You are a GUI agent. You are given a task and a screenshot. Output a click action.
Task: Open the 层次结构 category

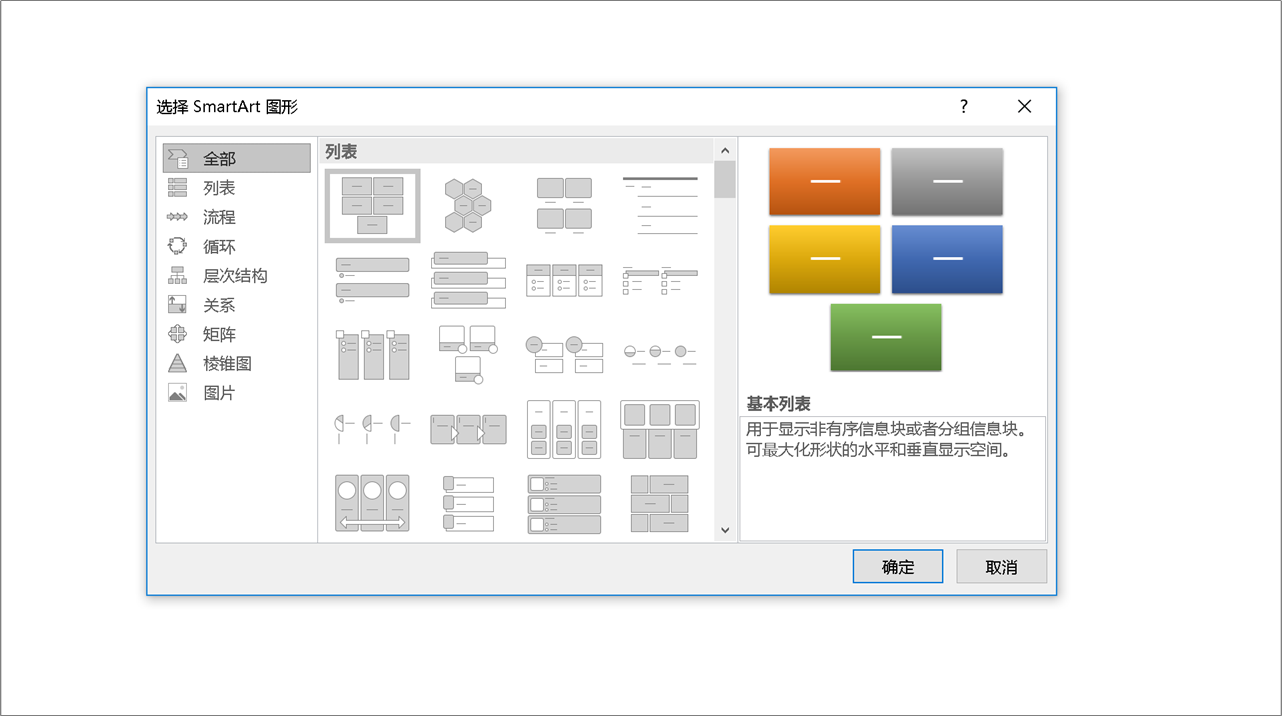coord(236,276)
